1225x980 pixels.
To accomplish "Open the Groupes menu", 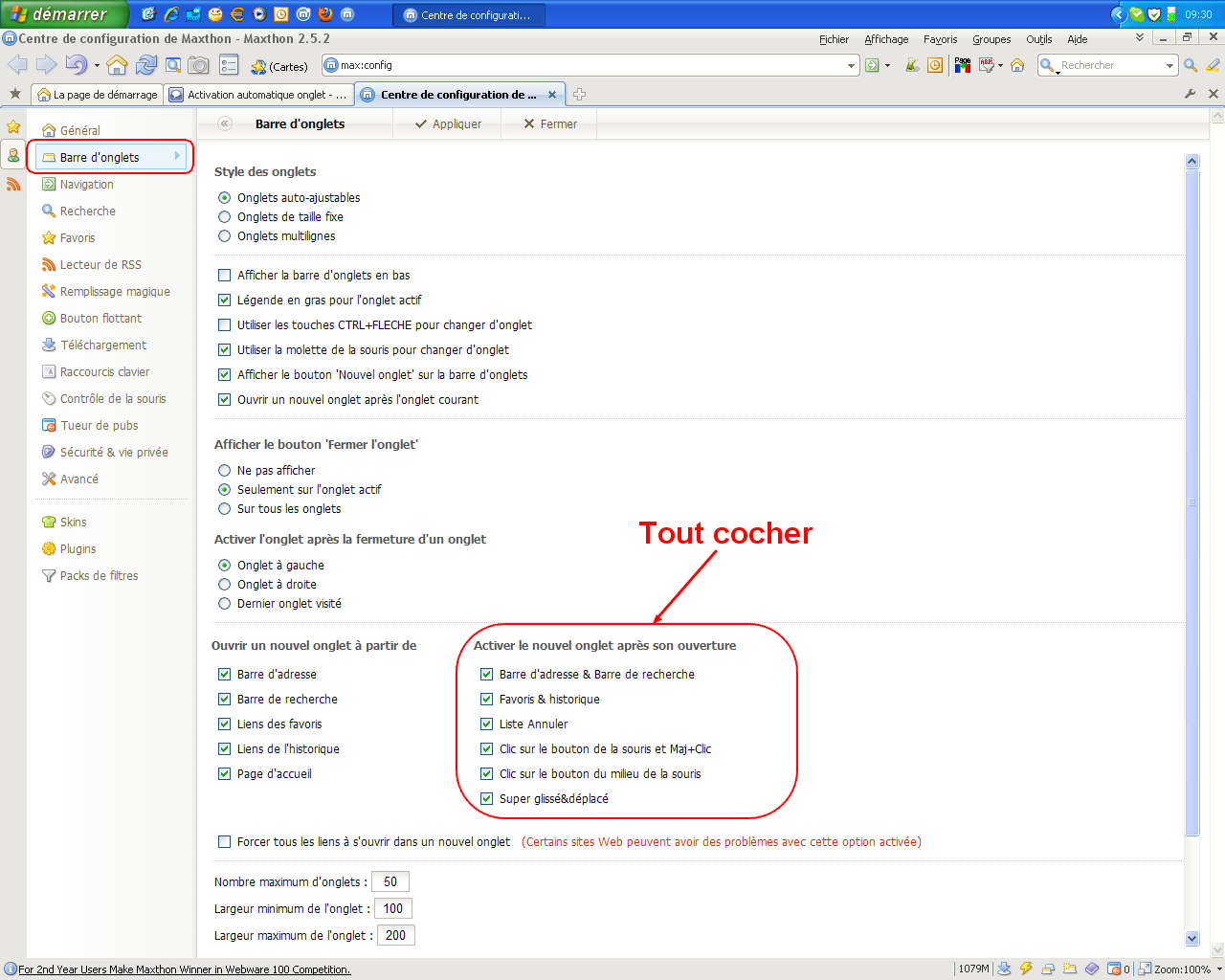I will (x=991, y=39).
